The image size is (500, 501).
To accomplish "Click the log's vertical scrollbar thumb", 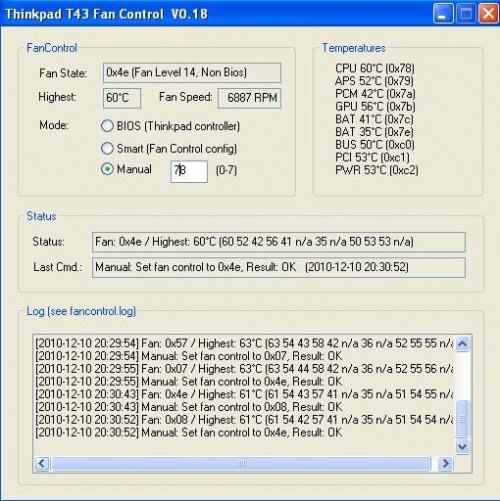I will (462, 418).
